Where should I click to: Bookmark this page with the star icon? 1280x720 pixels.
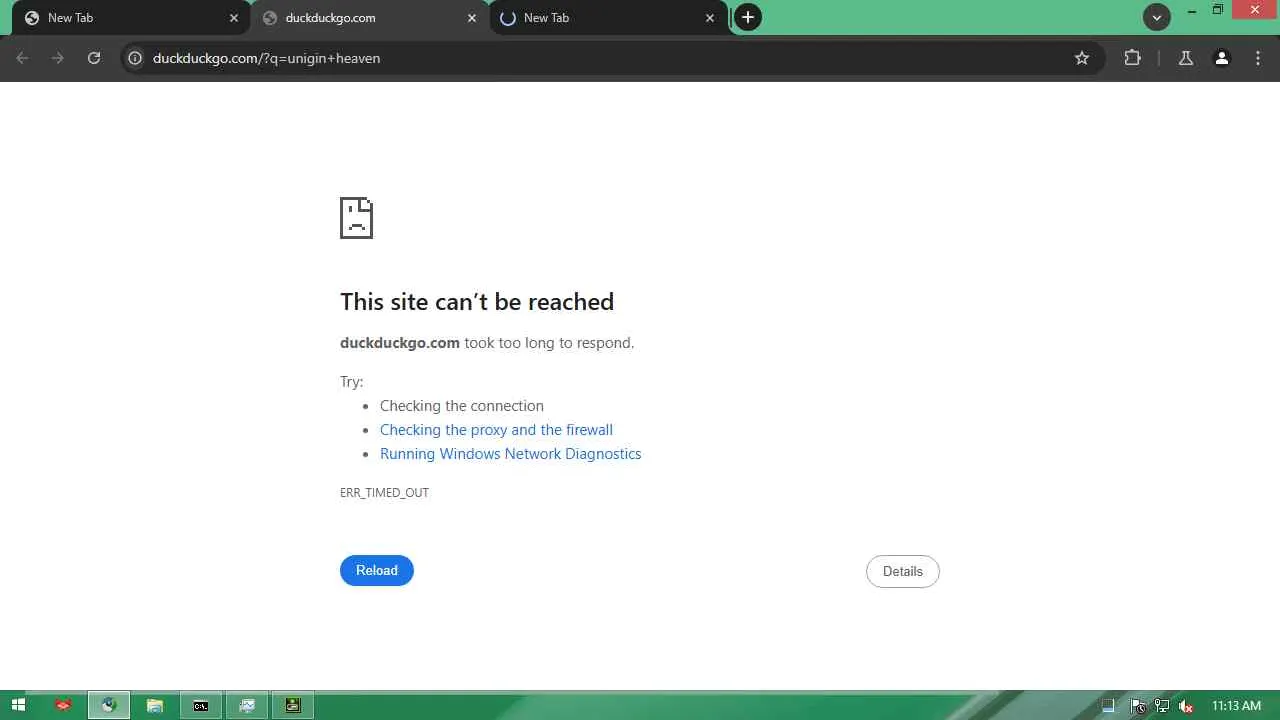click(x=1082, y=58)
